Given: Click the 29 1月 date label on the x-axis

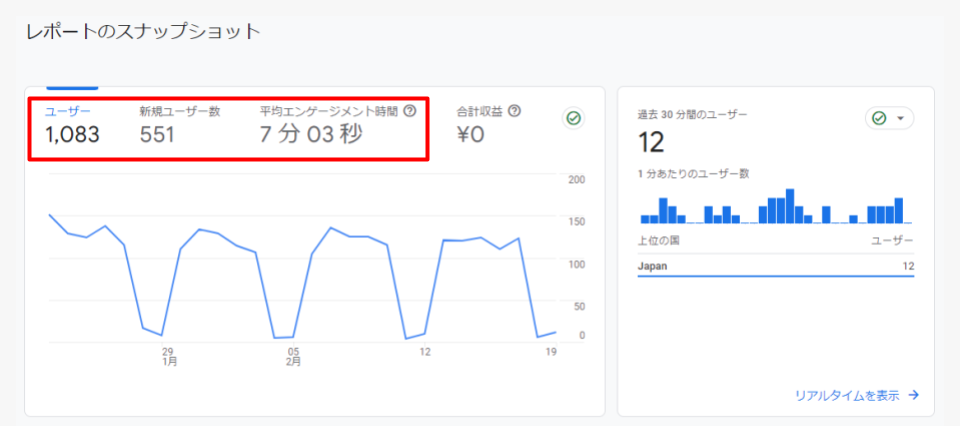Looking at the screenshot, I should pyautogui.click(x=170, y=357).
